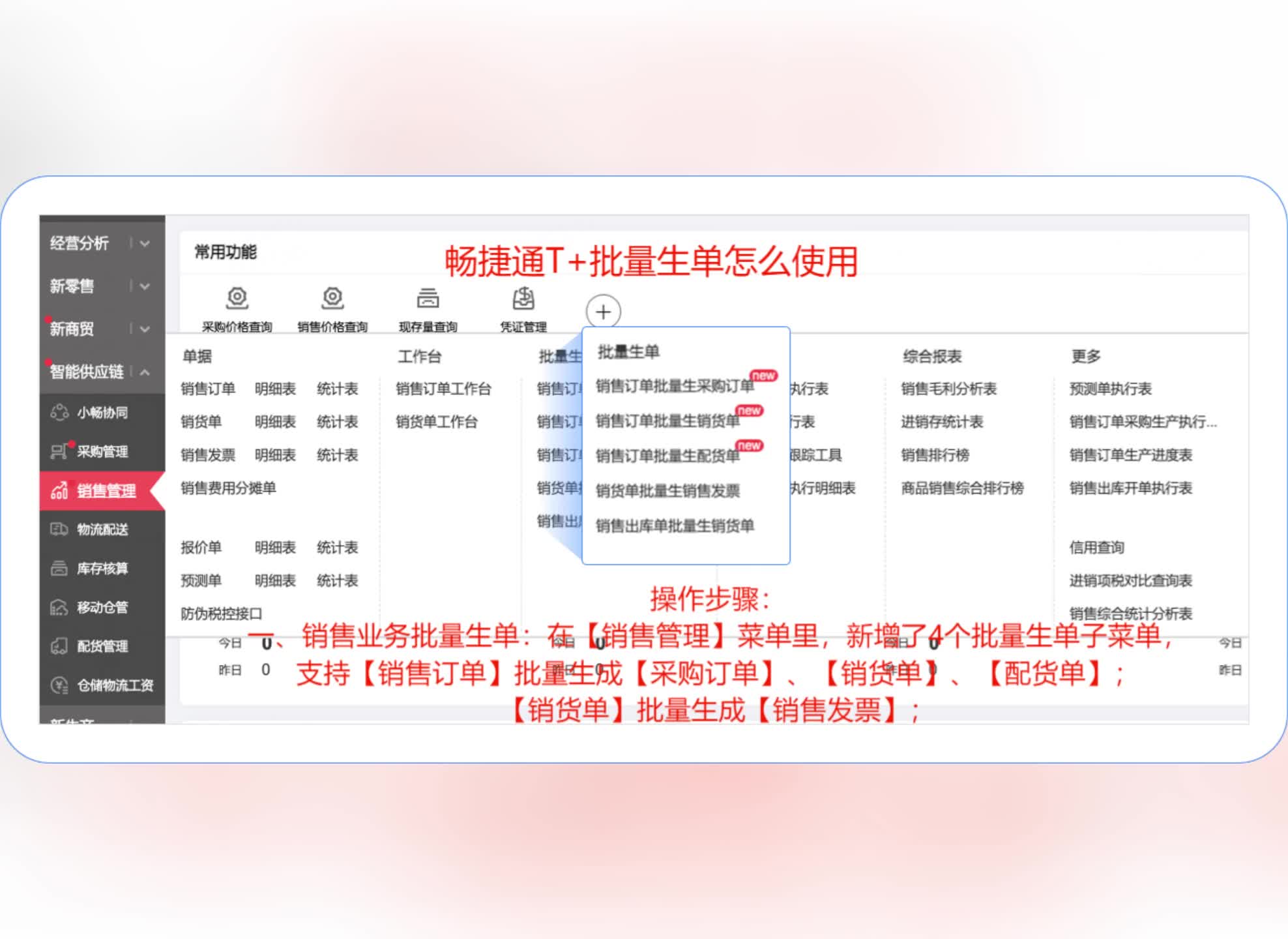Click the 常用功能 heading

tap(226, 252)
